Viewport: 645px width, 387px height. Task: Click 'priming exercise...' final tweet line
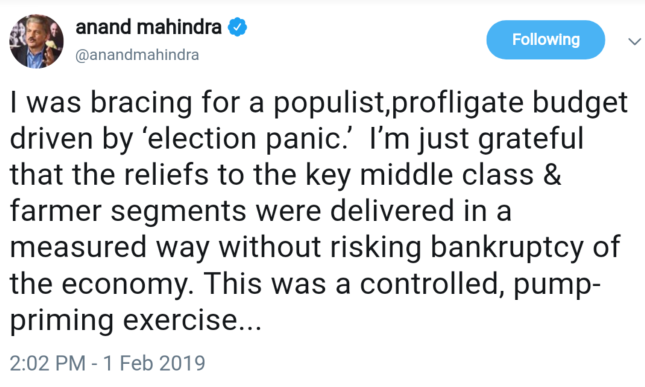pos(135,321)
